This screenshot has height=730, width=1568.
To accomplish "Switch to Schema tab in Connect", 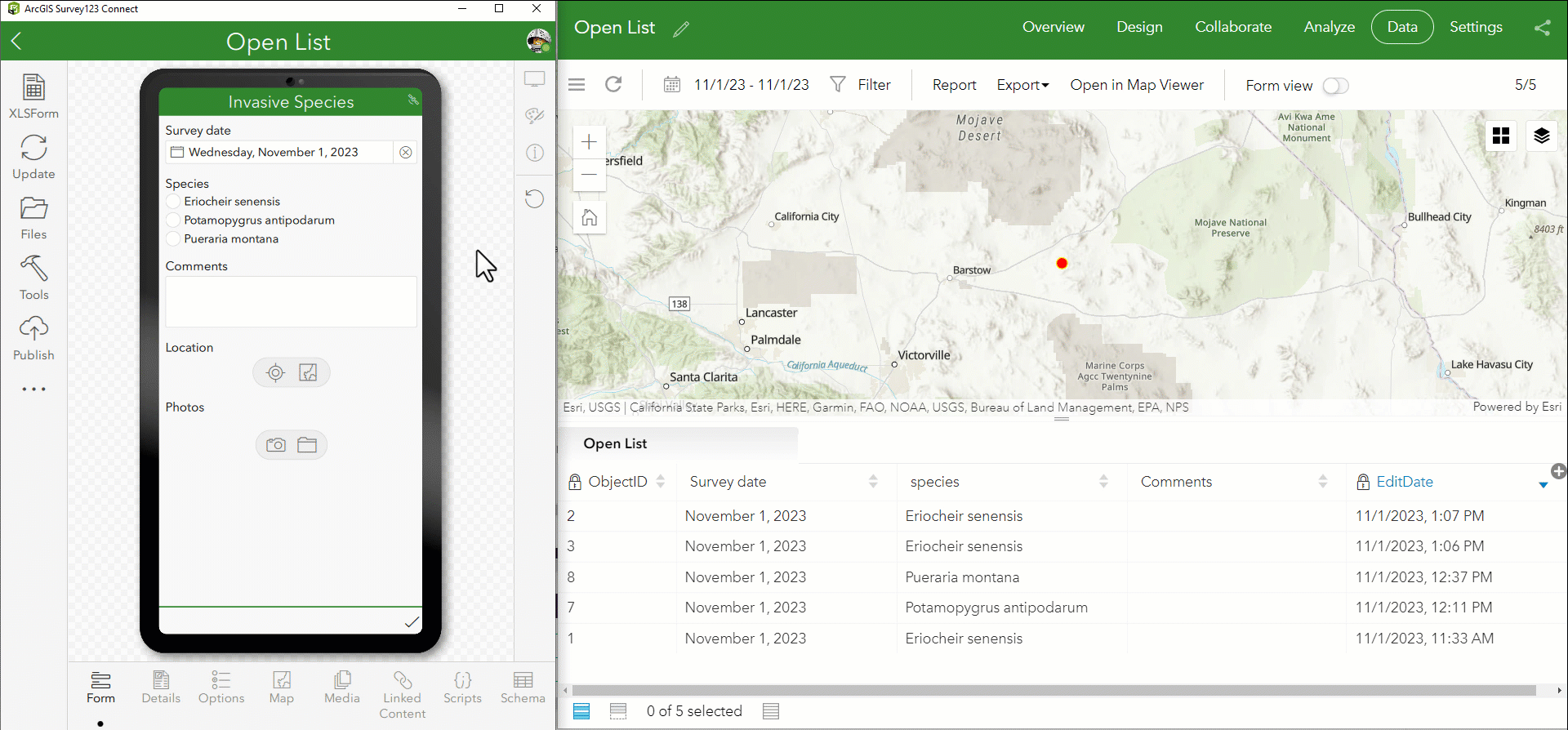I will click(x=523, y=688).
